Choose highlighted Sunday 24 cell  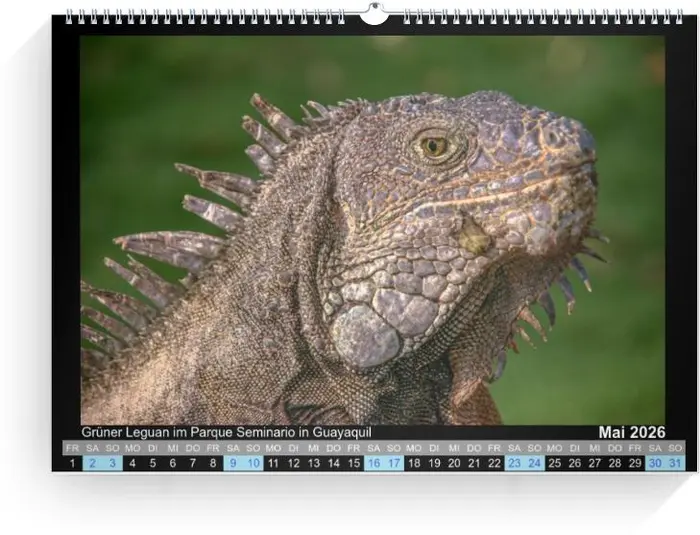coord(534,463)
